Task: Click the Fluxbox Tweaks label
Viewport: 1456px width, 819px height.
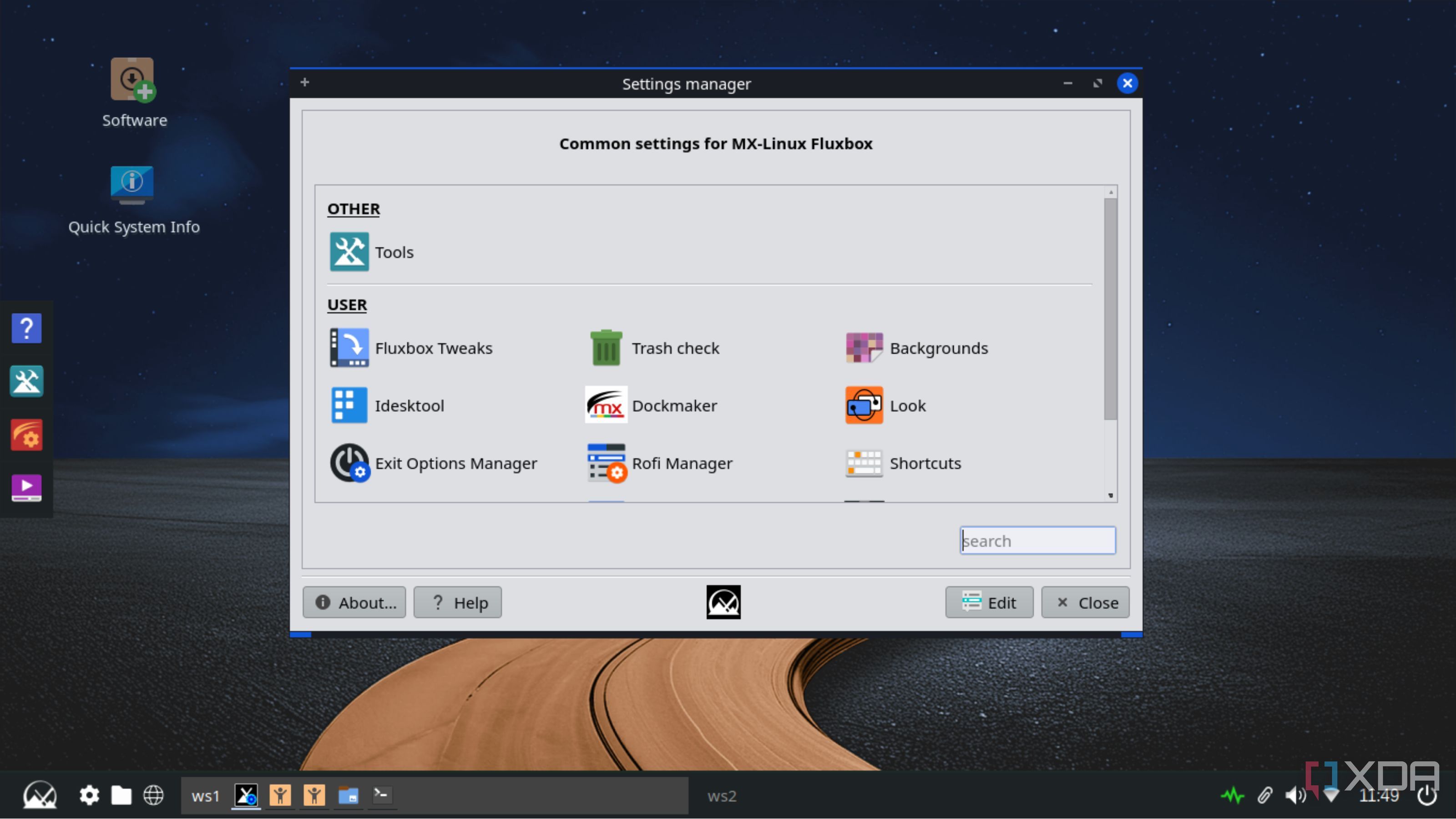Action: [x=434, y=348]
